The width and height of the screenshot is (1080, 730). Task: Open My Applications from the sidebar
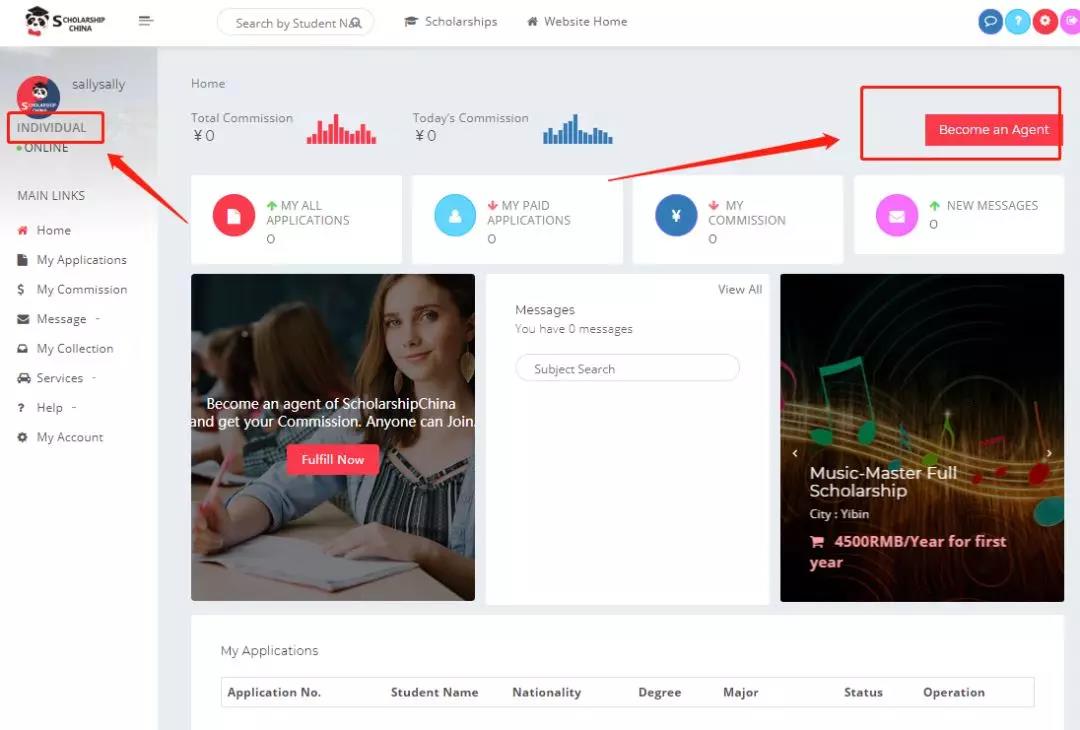click(72, 260)
